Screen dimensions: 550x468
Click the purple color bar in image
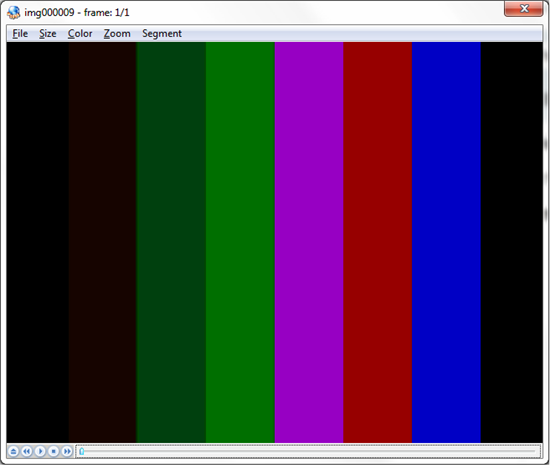309,242
